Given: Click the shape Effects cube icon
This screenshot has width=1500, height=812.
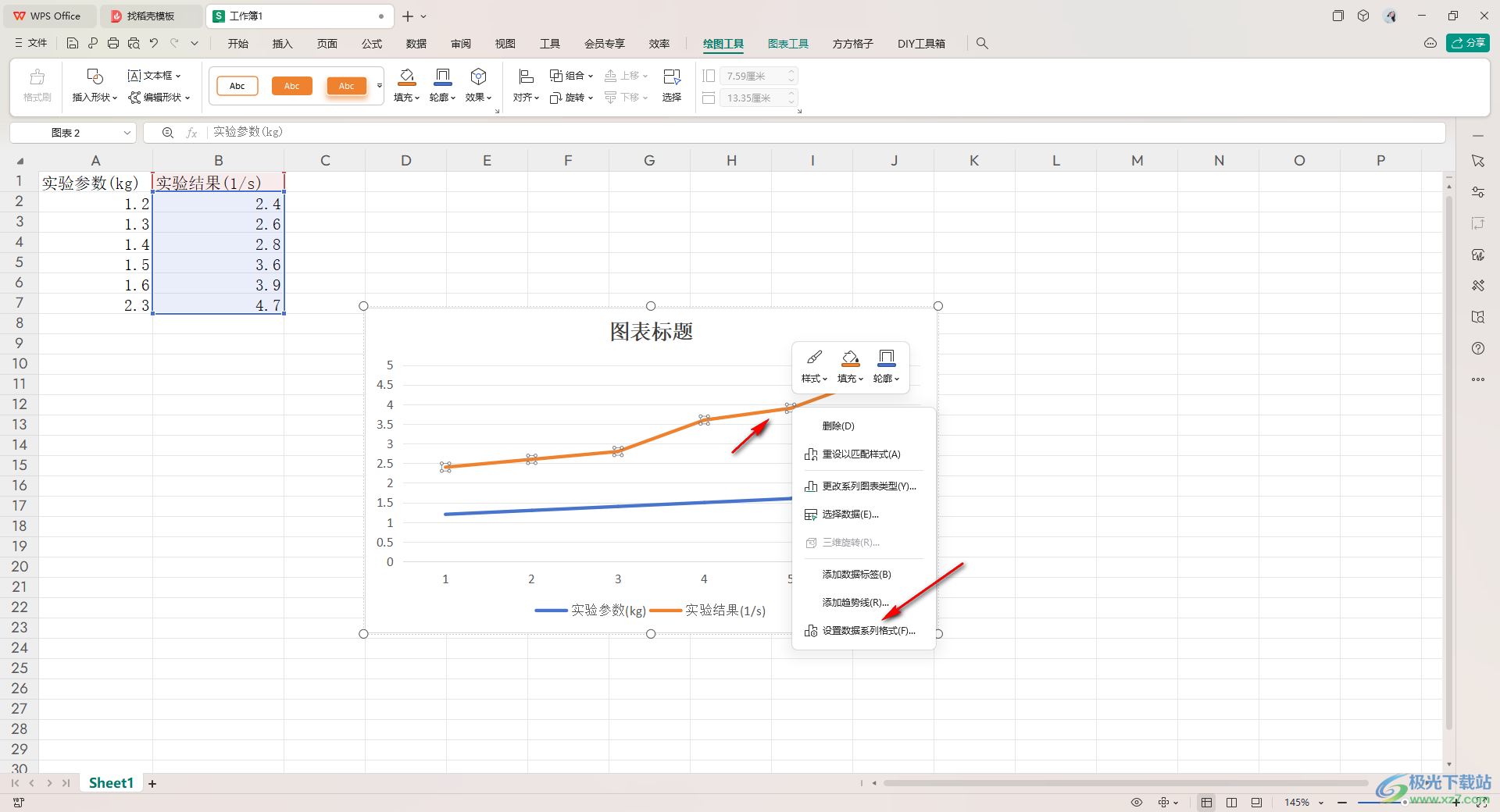Looking at the screenshot, I should click(478, 77).
